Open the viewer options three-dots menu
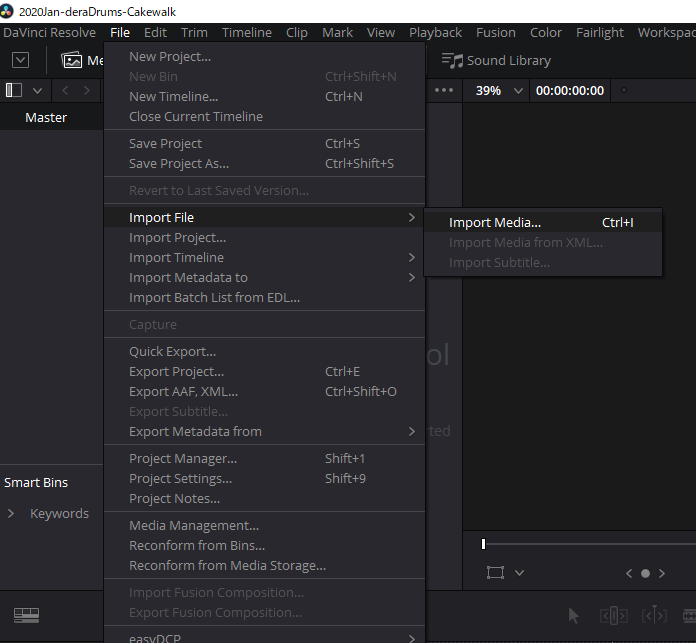 pos(444,90)
